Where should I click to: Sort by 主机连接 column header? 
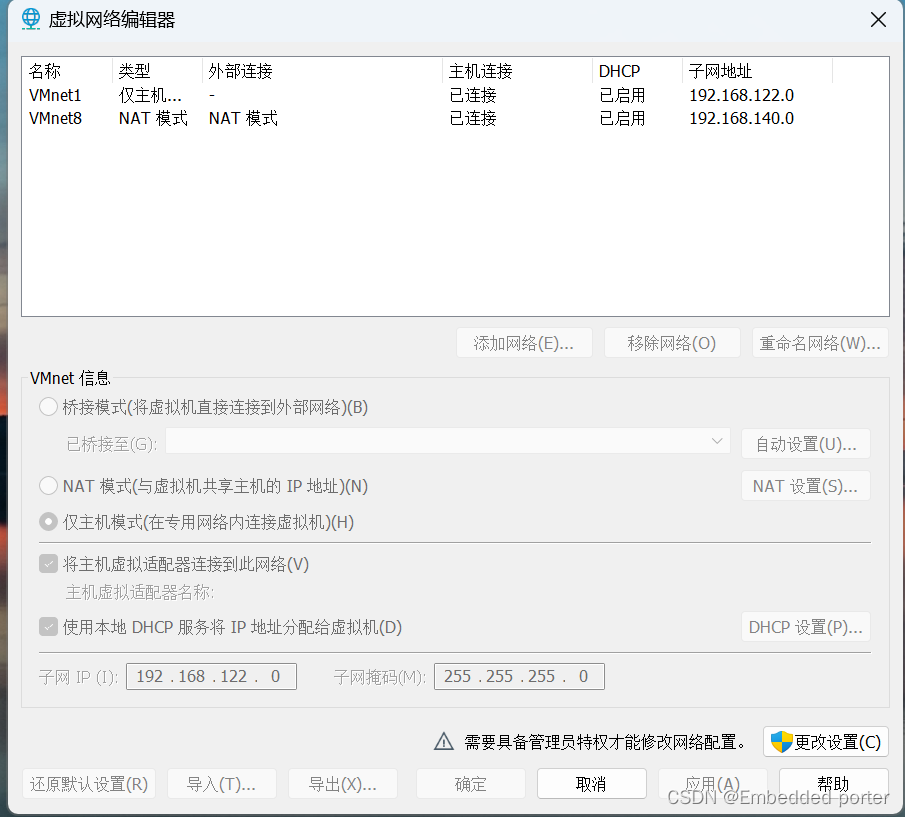click(518, 71)
